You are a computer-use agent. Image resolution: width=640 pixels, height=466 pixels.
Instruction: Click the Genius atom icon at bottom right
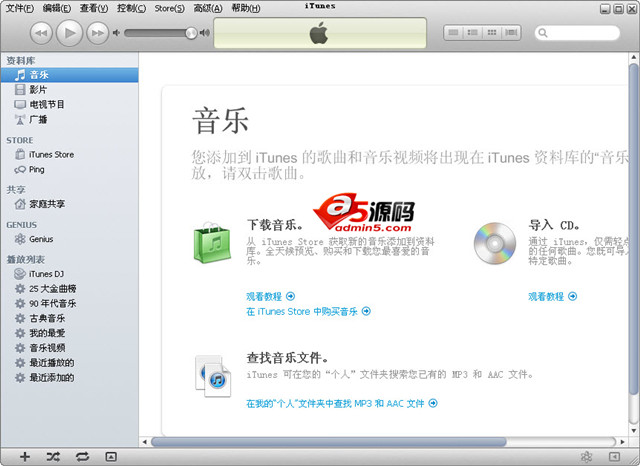pos(586,456)
